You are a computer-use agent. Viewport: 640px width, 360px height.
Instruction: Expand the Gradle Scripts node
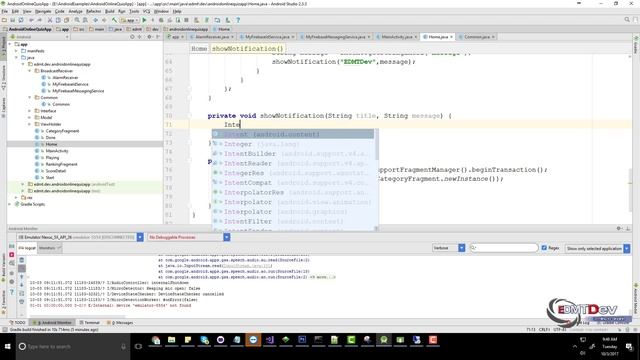click(x=10, y=204)
